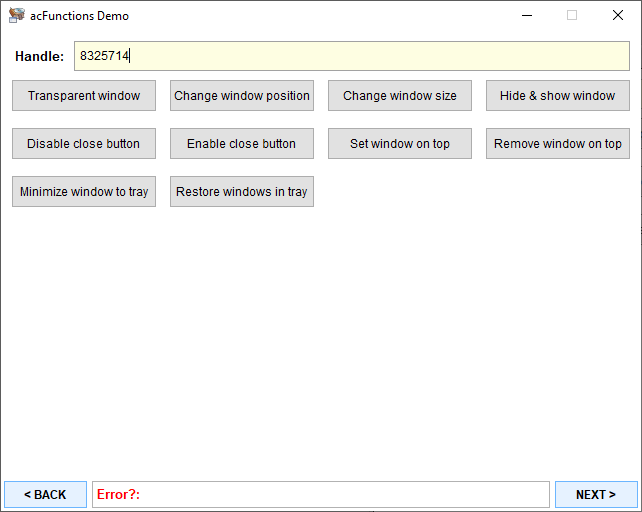The height and width of the screenshot is (512, 642).
Task: Click Disable close button
Action: pyautogui.click(x=84, y=144)
